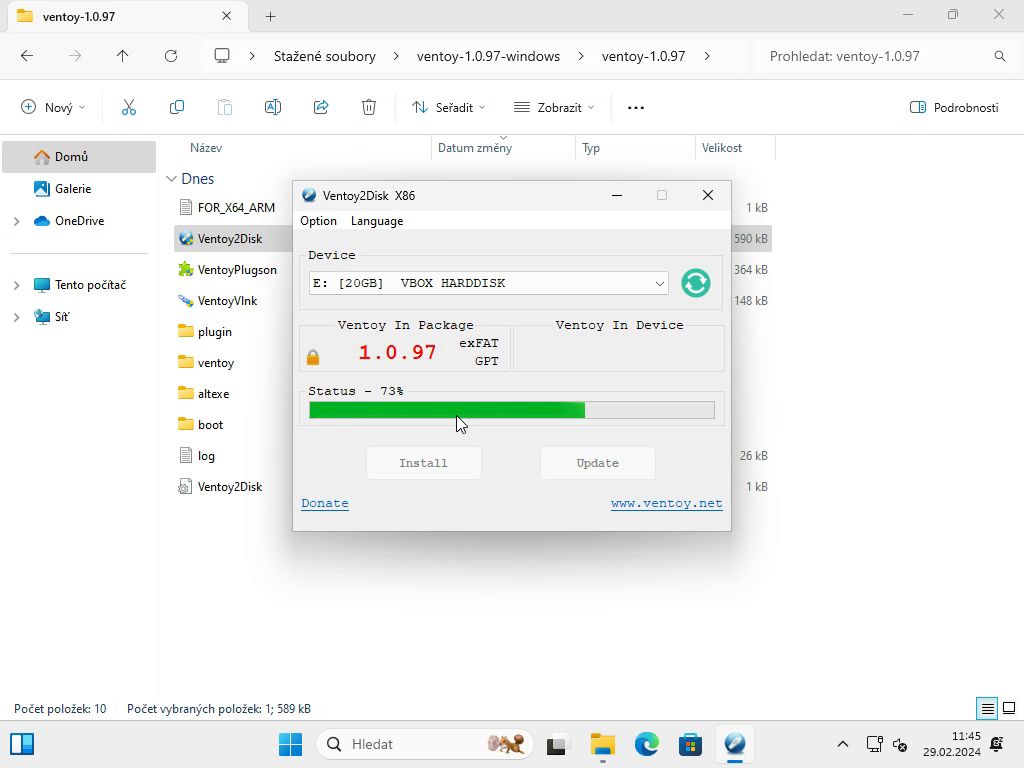
Task: Switch to list details view layout toggle
Action: coord(987,709)
